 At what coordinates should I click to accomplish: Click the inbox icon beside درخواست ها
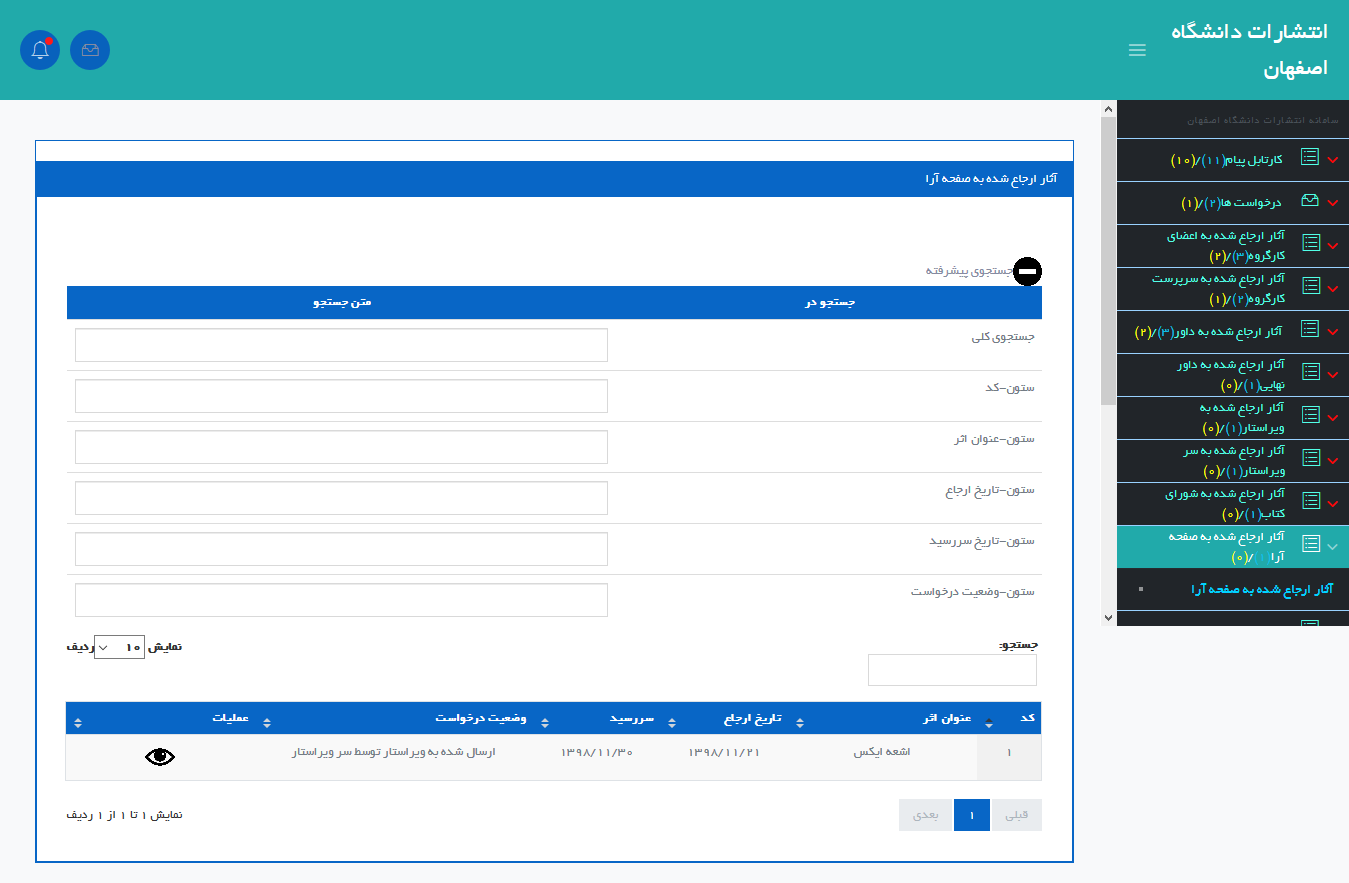1309,201
